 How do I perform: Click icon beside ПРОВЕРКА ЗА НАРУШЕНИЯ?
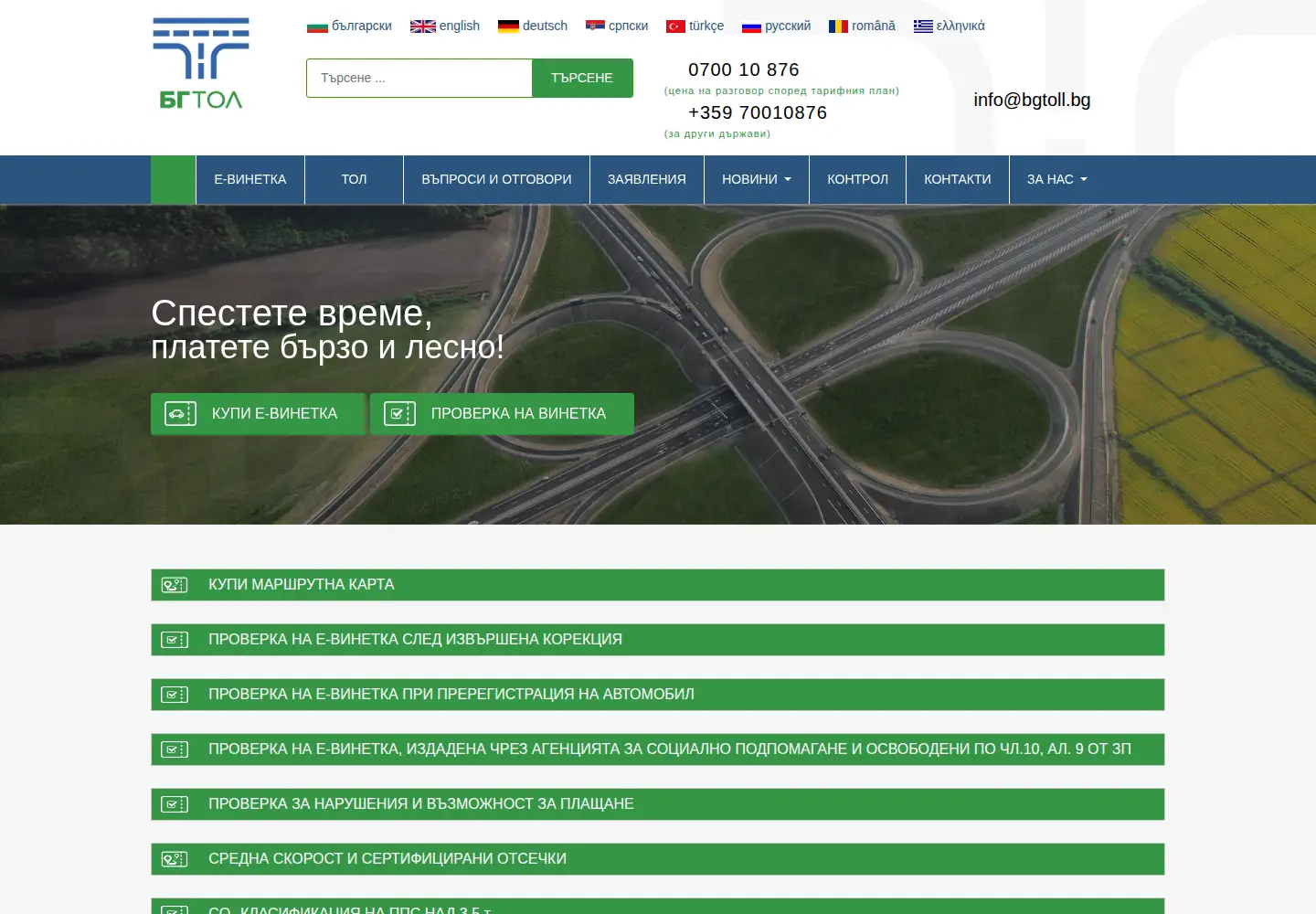pos(175,804)
